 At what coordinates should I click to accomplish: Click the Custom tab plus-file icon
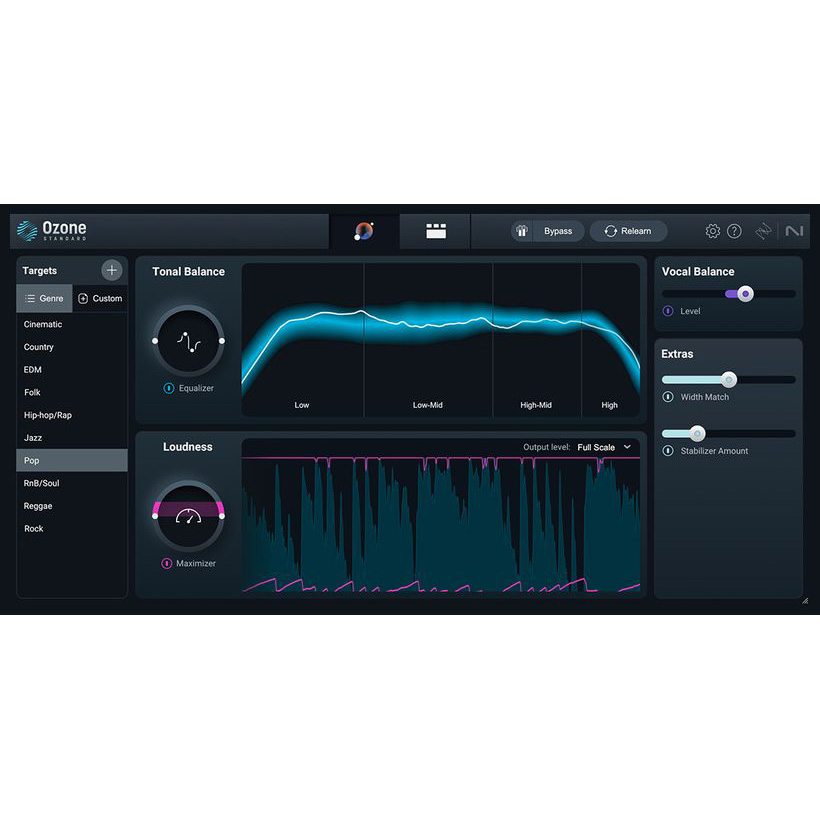83,298
